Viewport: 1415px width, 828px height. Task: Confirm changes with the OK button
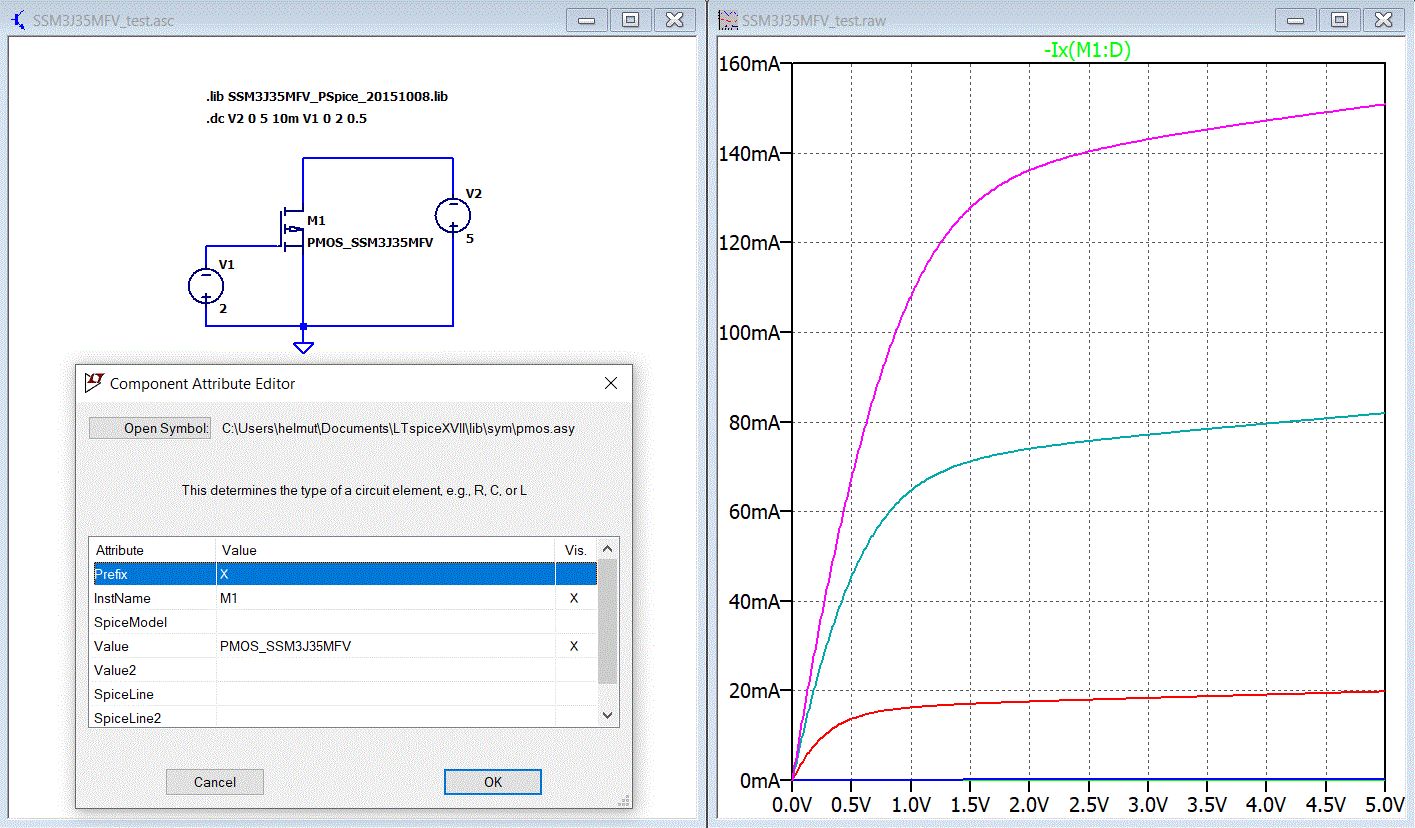click(492, 782)
